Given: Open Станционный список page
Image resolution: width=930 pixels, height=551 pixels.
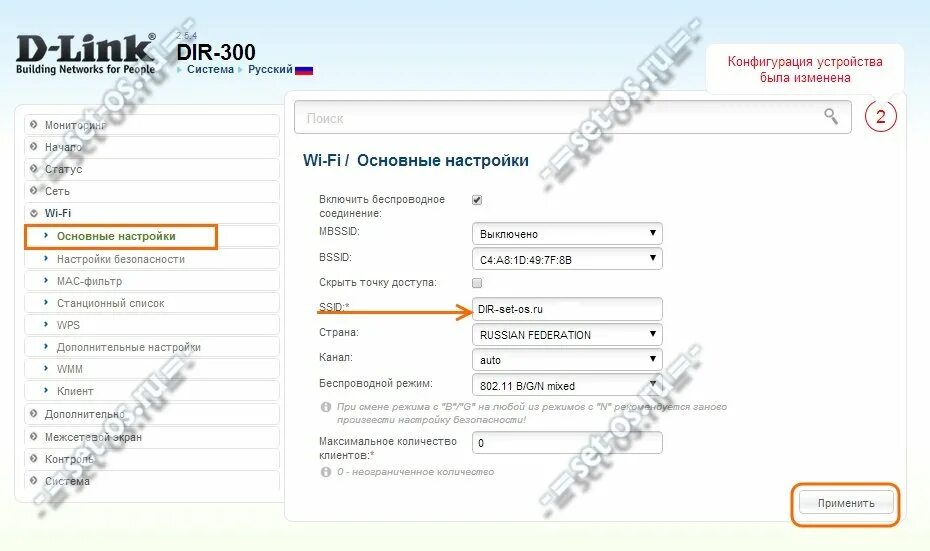Looking at the screenshot, I should (152, 303).
